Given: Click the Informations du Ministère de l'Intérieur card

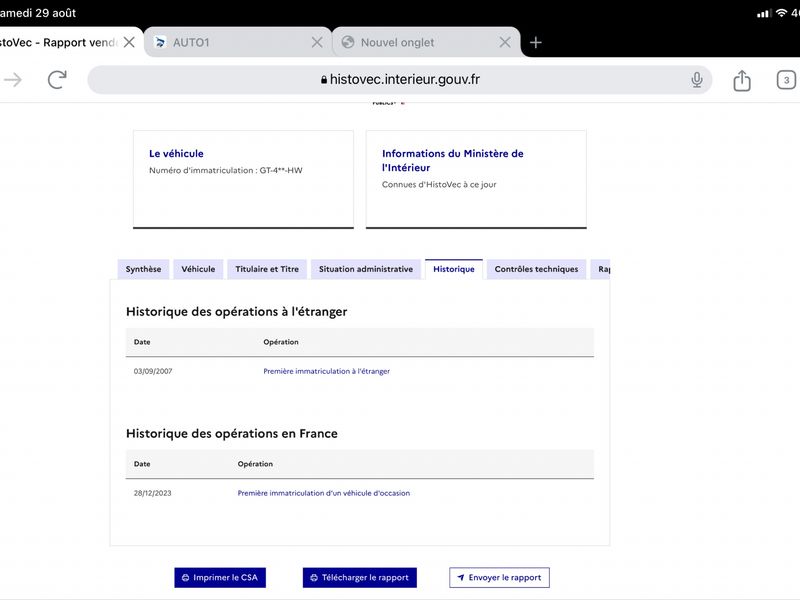Looking at the screenshot, I should click(x=476, y=179).
